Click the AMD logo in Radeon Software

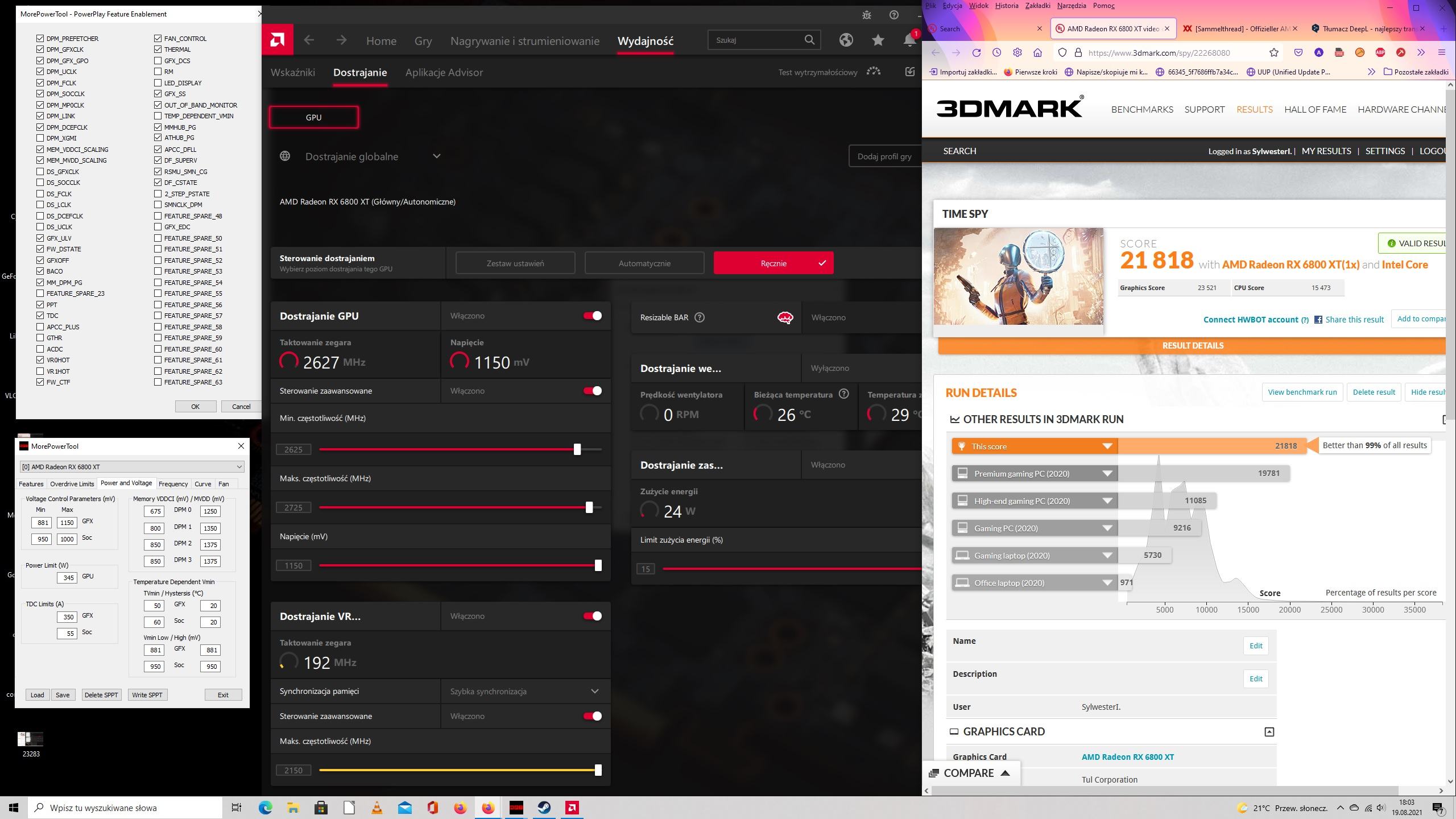[278, 40]
